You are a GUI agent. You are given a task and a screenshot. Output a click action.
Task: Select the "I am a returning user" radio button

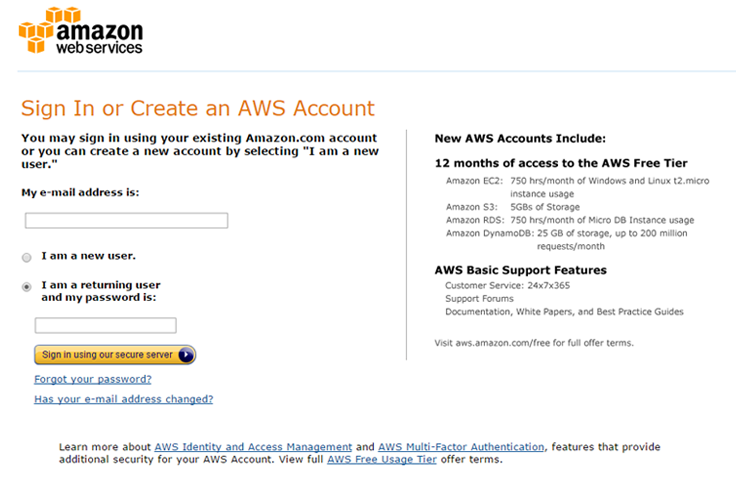[27, 286]
